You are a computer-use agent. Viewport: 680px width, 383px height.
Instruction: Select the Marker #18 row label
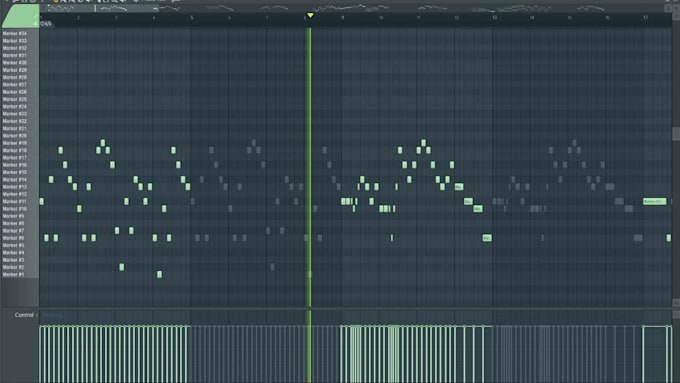point(15,151)
